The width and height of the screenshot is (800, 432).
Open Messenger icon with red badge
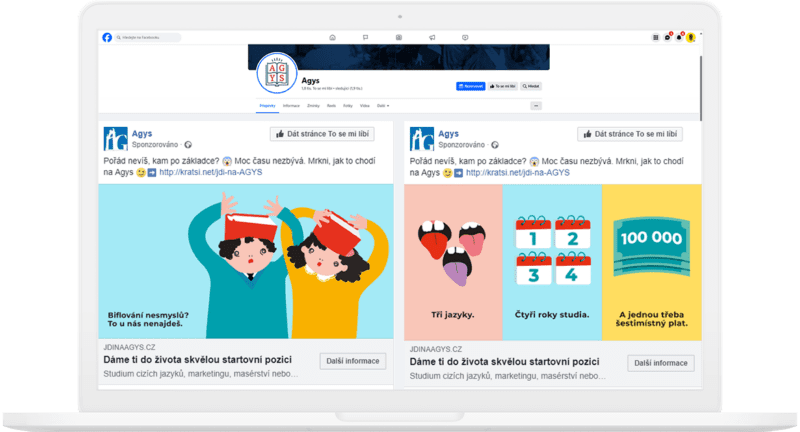click(667, 37)
